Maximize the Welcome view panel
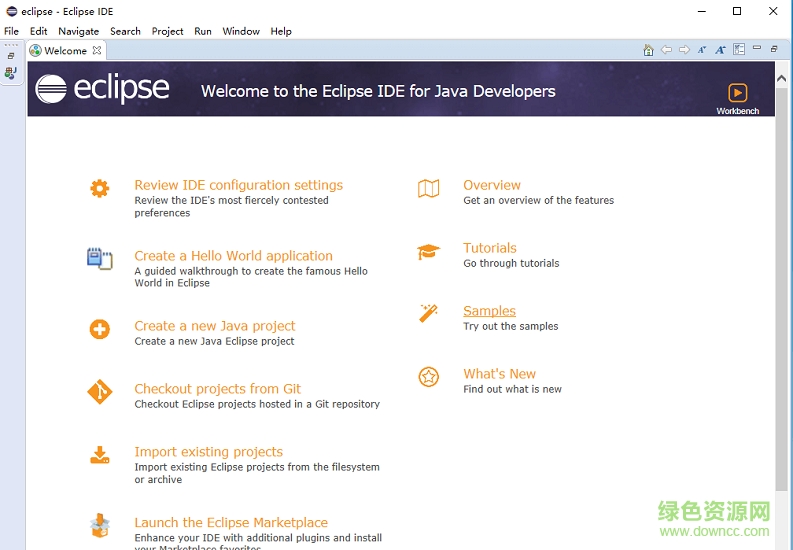The height and width of the screenshot is (550, 793). click(774, 49)
